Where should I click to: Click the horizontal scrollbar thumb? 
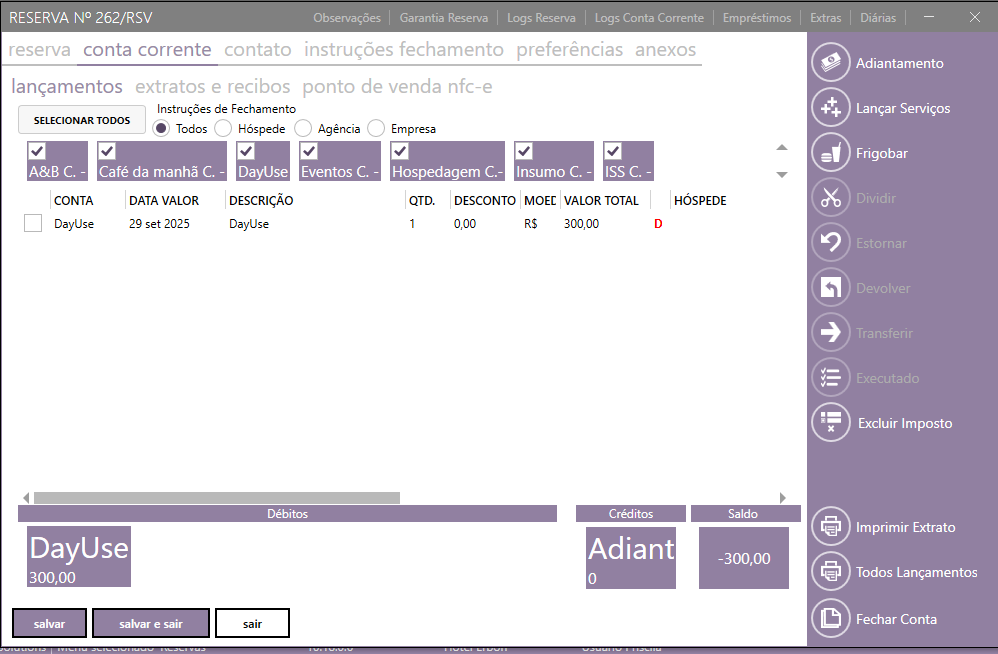pos(216,497)
